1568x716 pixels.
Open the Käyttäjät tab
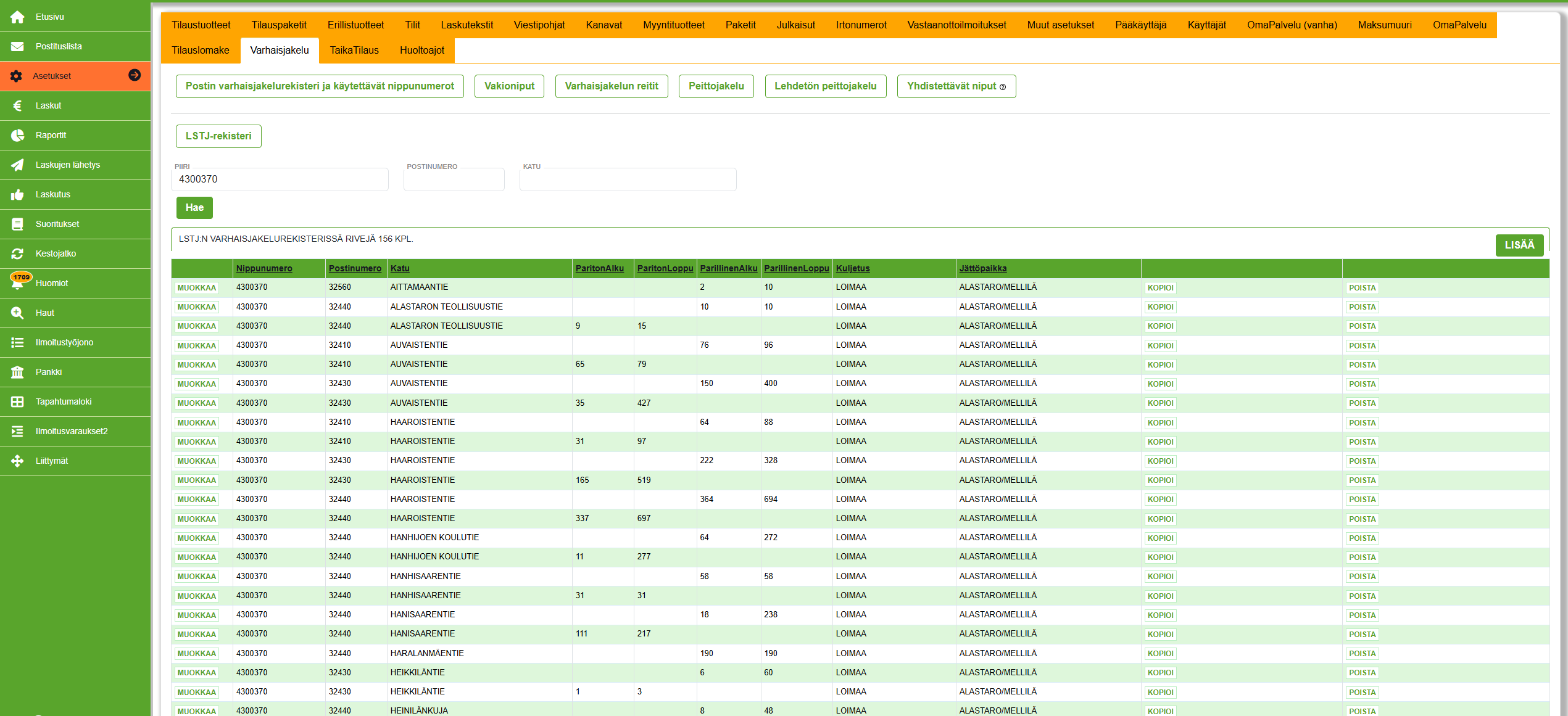pyautogui.click(x=1207, y=25)
